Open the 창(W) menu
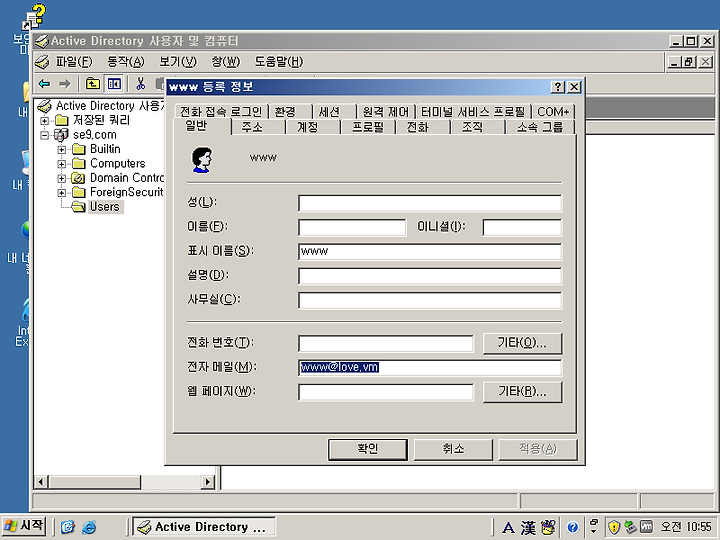Screen dimensions: 720x540 (x=225, y=62)
